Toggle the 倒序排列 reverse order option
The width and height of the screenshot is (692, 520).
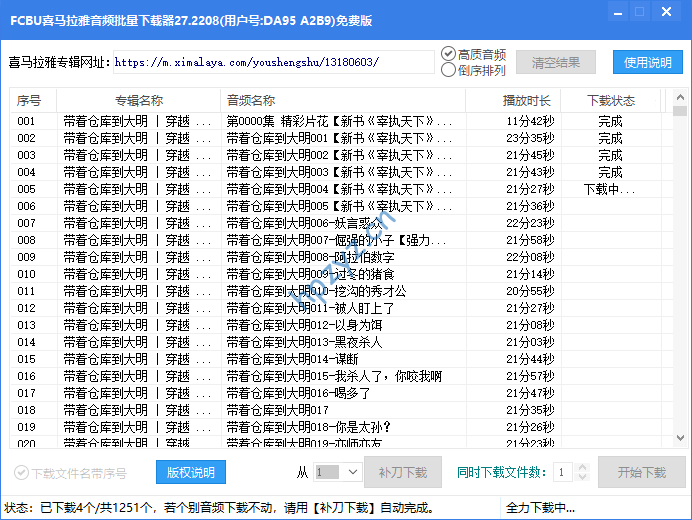[448, 70]
